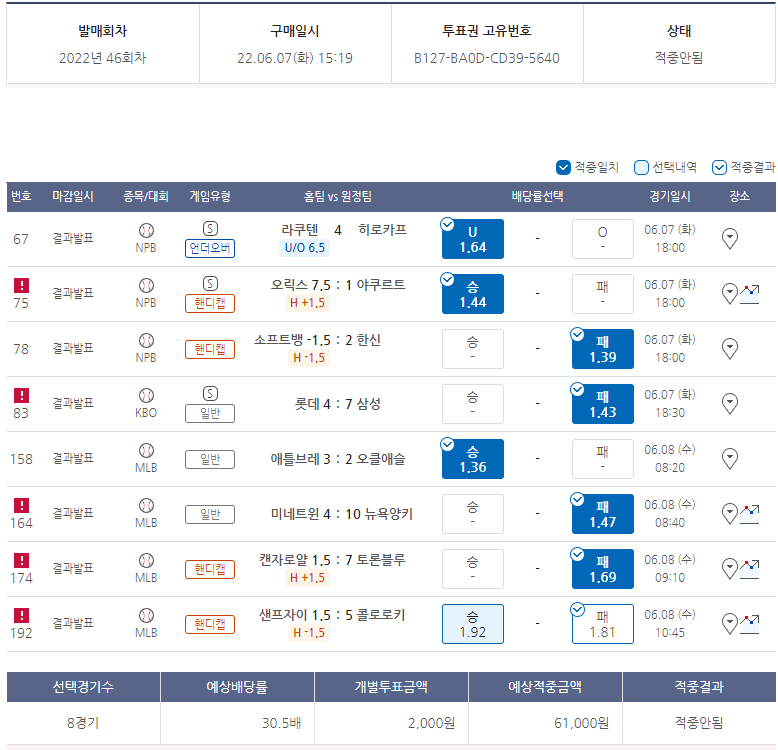This screenshot has width=778, height=750.
Task: Select 패 1.47 for 미네트윈 match
Action: [x=602, y=514]
